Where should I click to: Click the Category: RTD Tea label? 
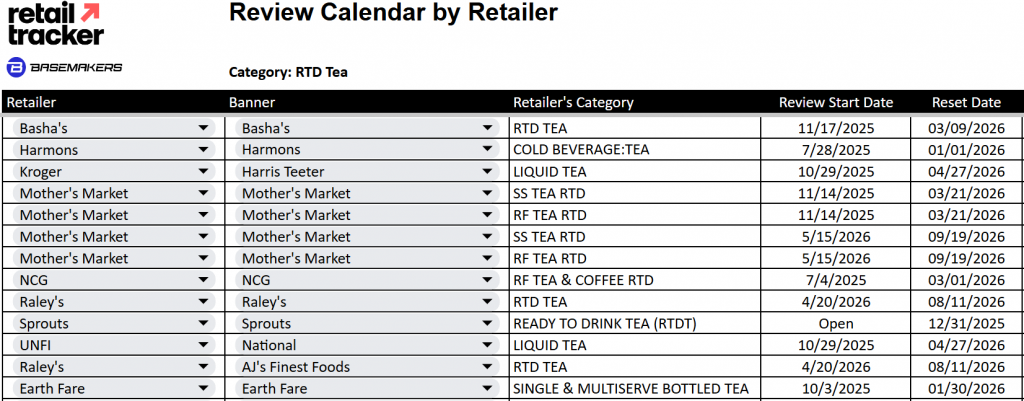pos(288,72)
